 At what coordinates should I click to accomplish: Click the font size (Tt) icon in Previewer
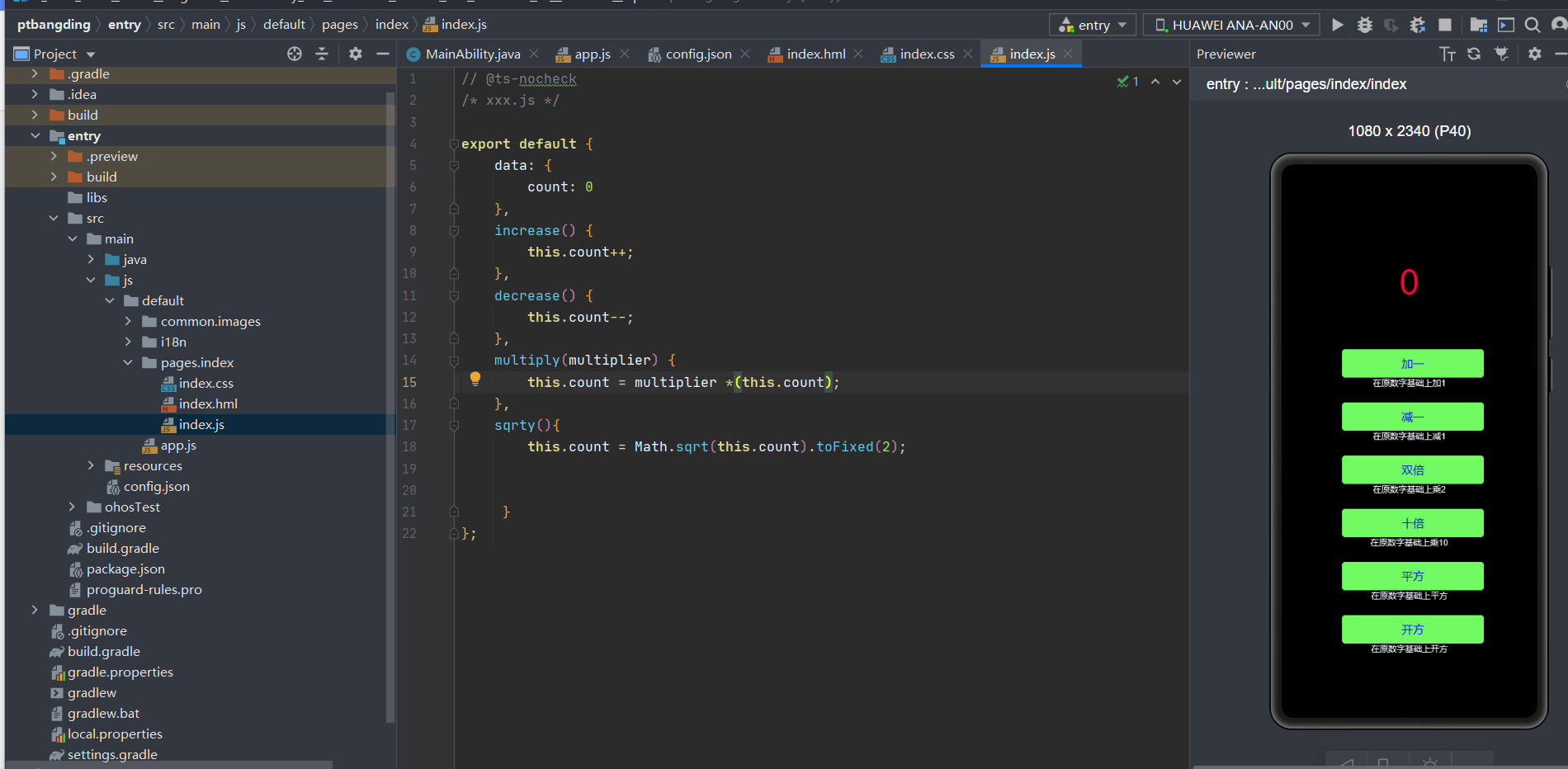point(1448,54)
